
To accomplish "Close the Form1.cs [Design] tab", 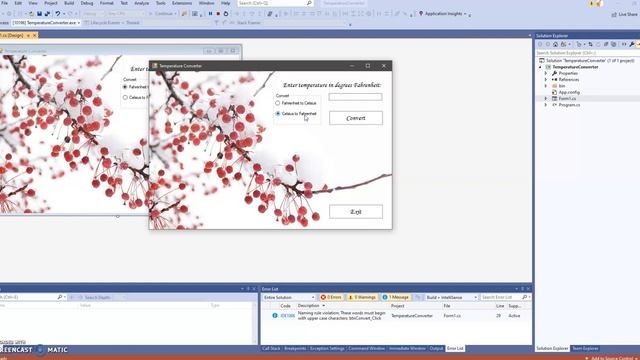I will [x=35, y=36].
